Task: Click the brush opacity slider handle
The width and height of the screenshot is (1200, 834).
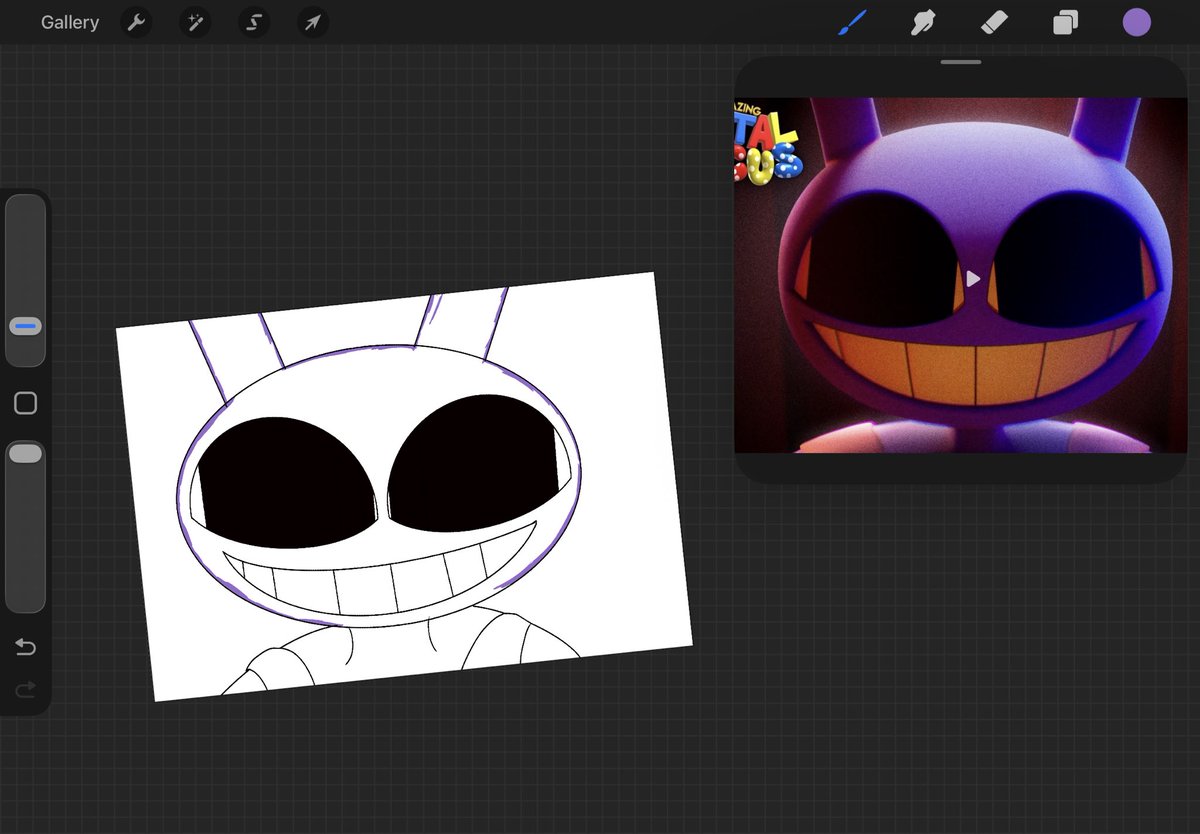Action: coord(25,454)
